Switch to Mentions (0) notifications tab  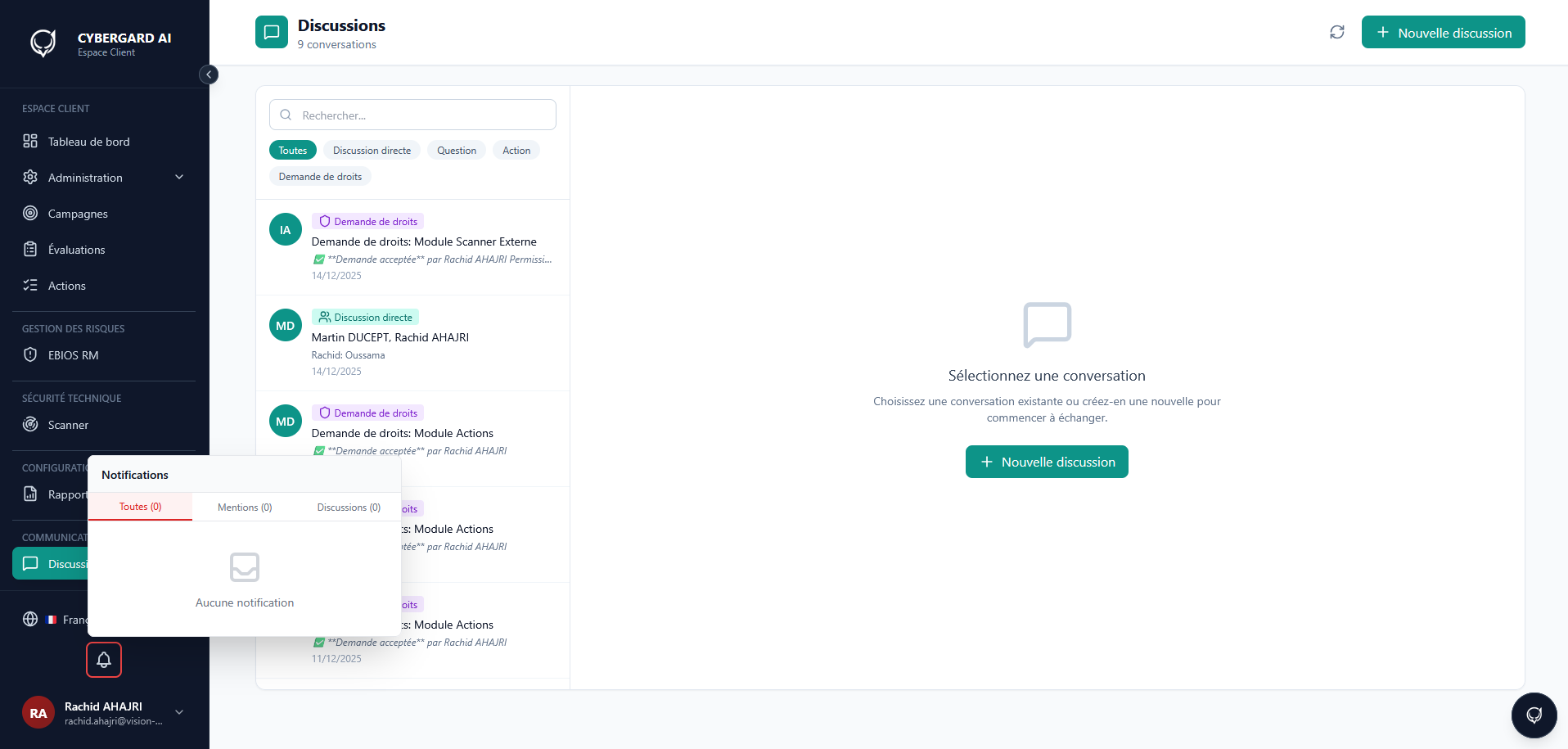245,508
